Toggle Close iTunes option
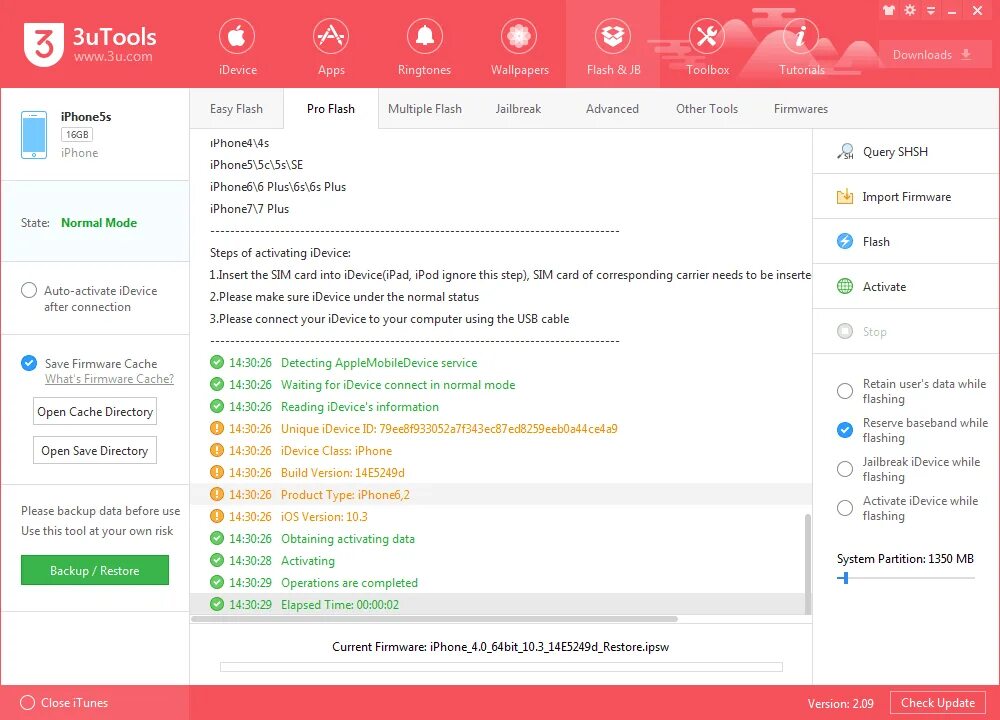1000x720 pixels. (x=27, y=703)
